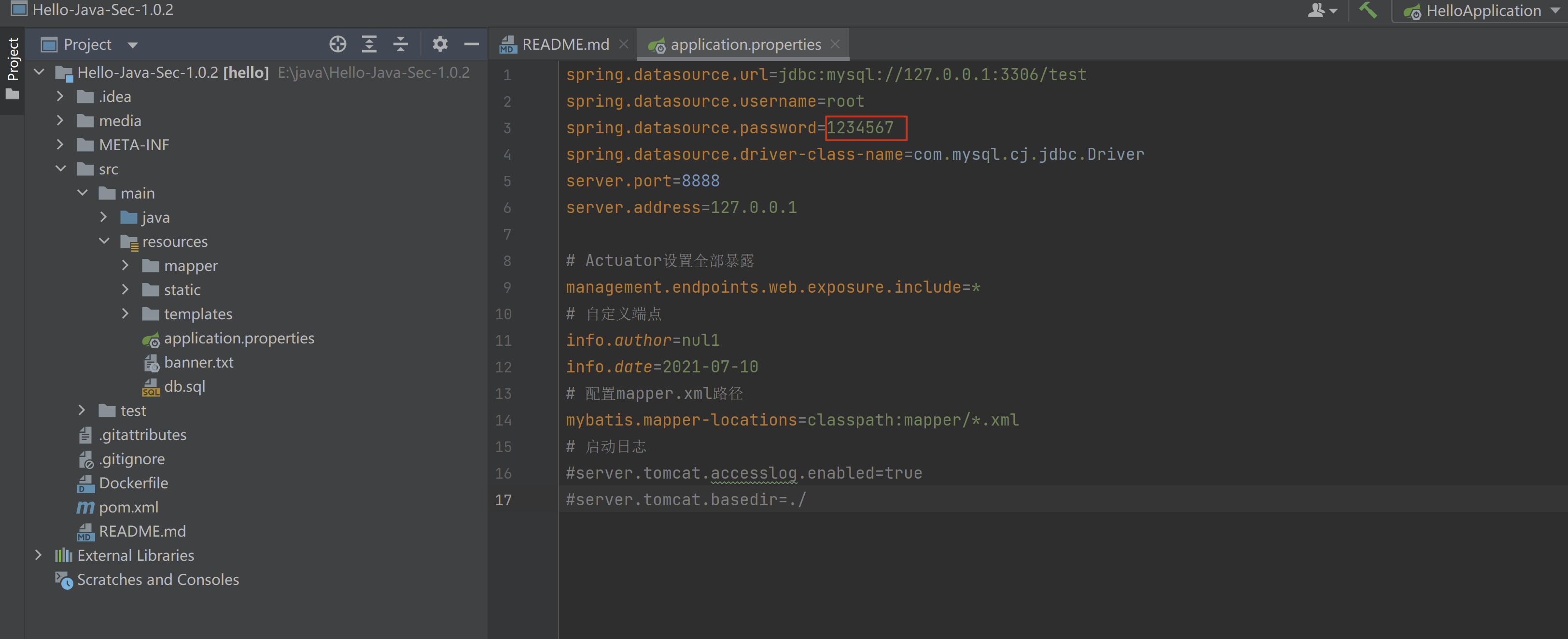Click the Collapse All icon in Project toolbar
Viewport: 1568px width, 639px height.
pyautogui.click(x=401, y=44)
